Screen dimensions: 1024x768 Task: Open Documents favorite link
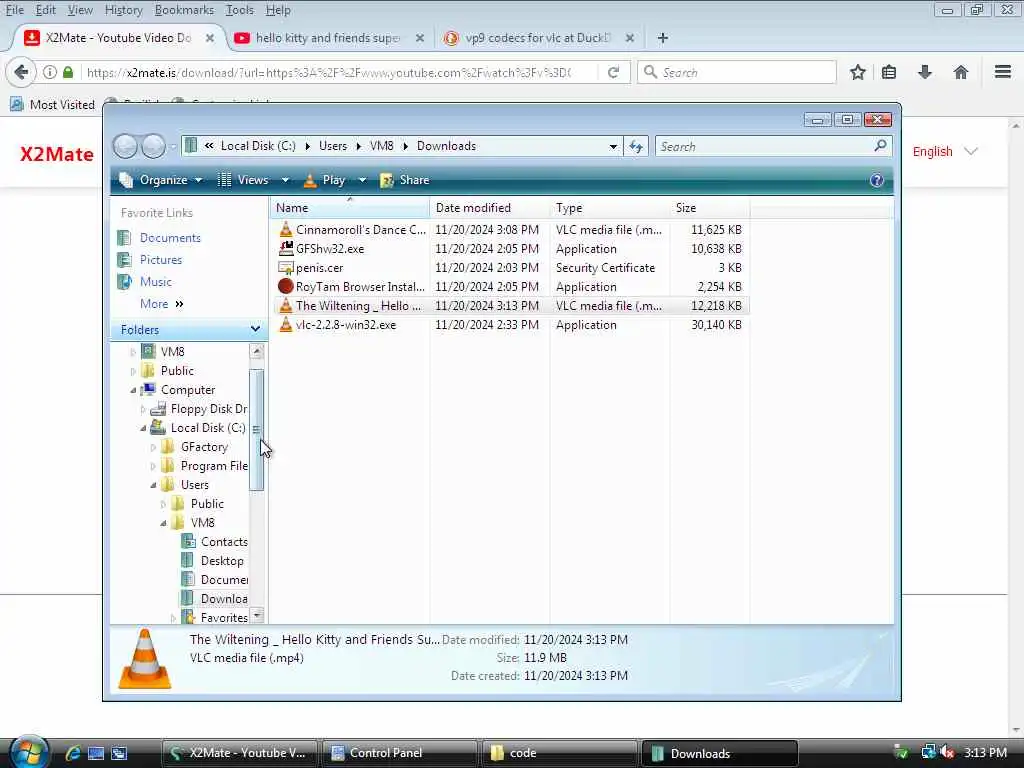click(170, 238)
